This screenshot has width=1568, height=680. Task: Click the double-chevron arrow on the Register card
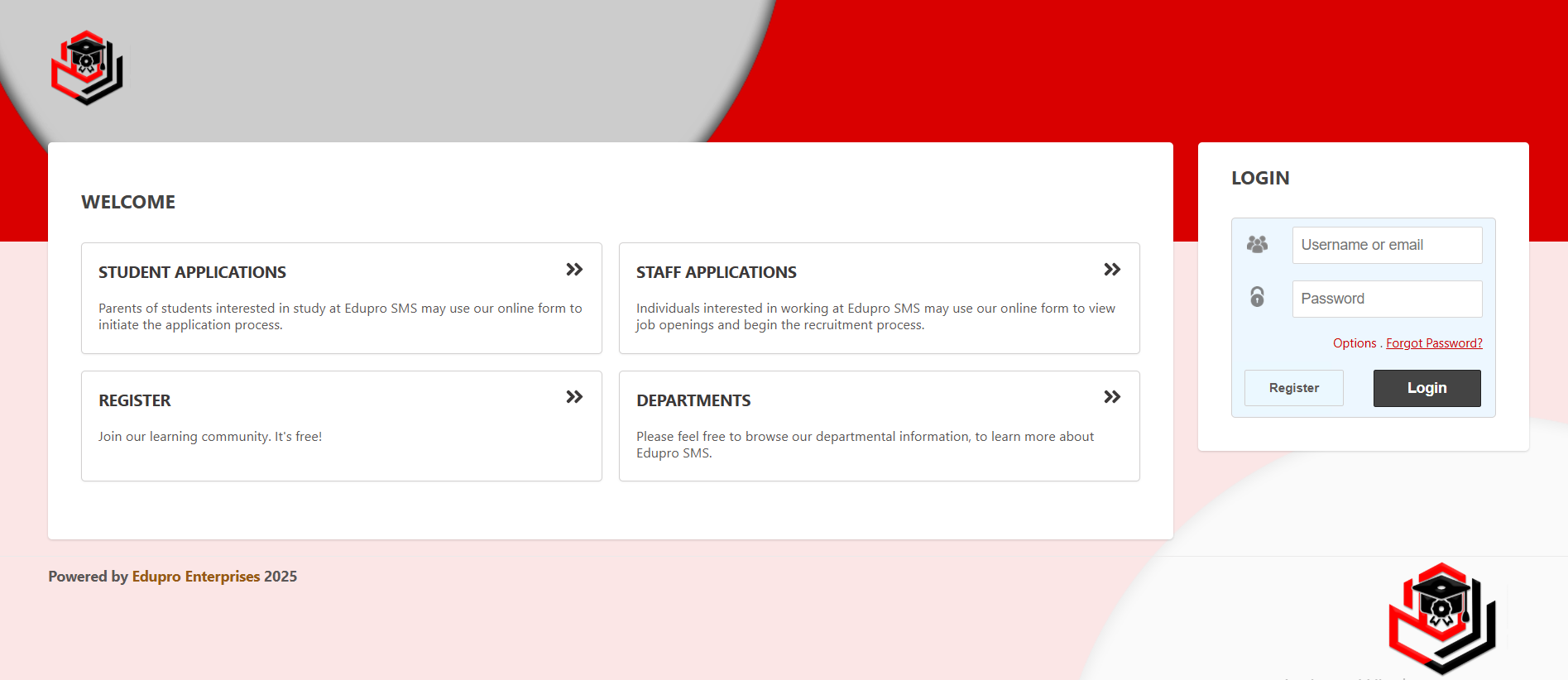pyautogui.click(x=574, y=397)
